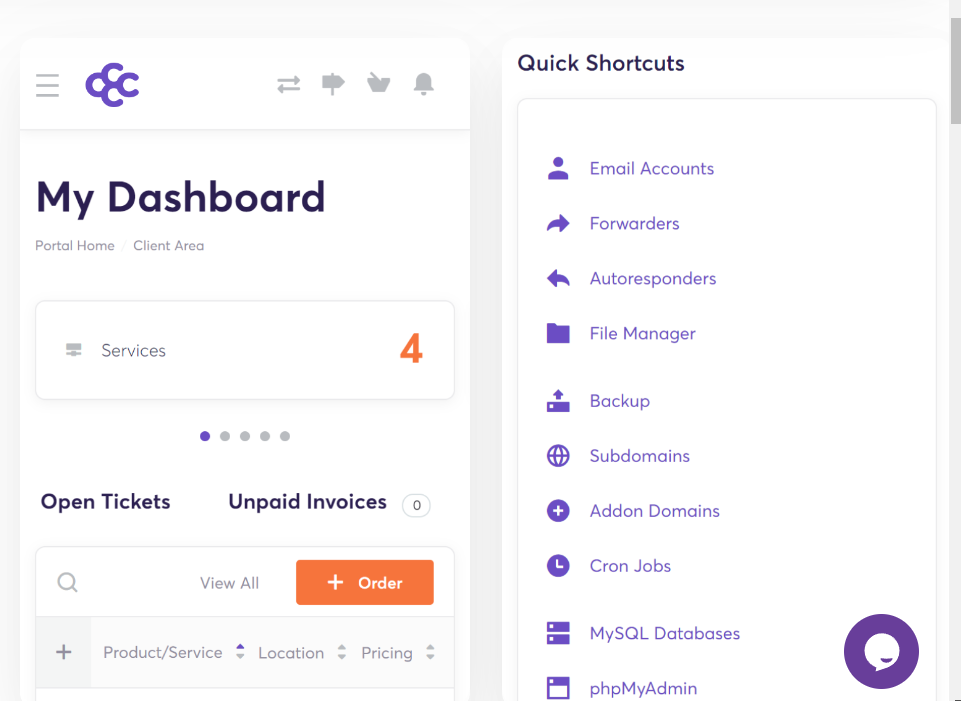Image resolution: width=961 pixels, height=701 pixels.
Task: Open the shopping basket icon
Action: [379, 83]
